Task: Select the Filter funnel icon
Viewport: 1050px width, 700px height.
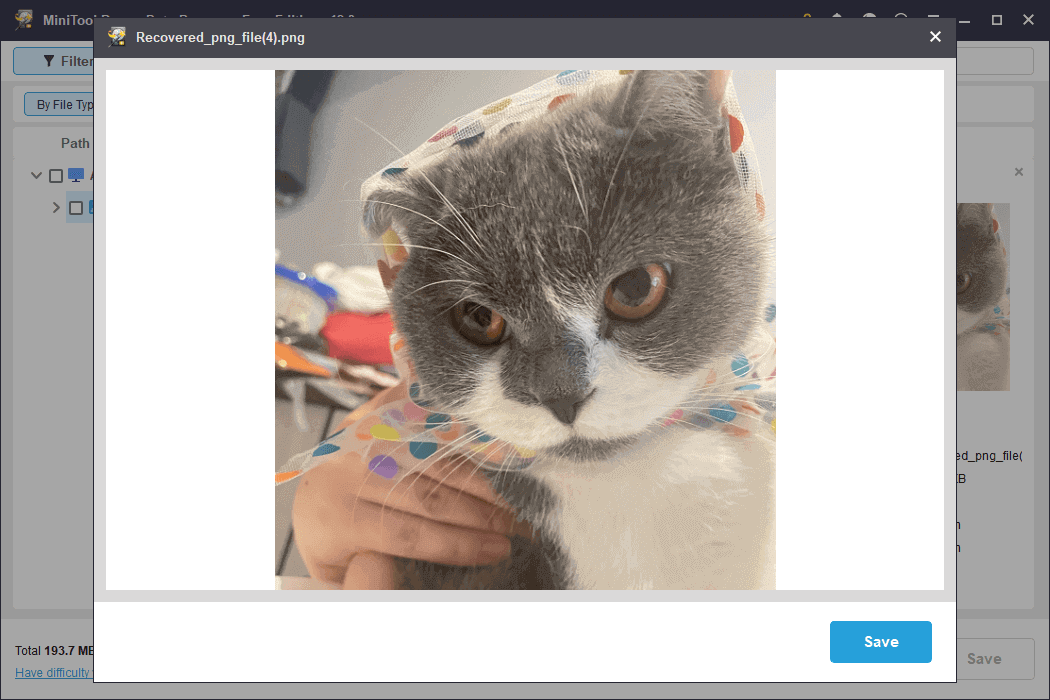Action: tap(47, 61)
